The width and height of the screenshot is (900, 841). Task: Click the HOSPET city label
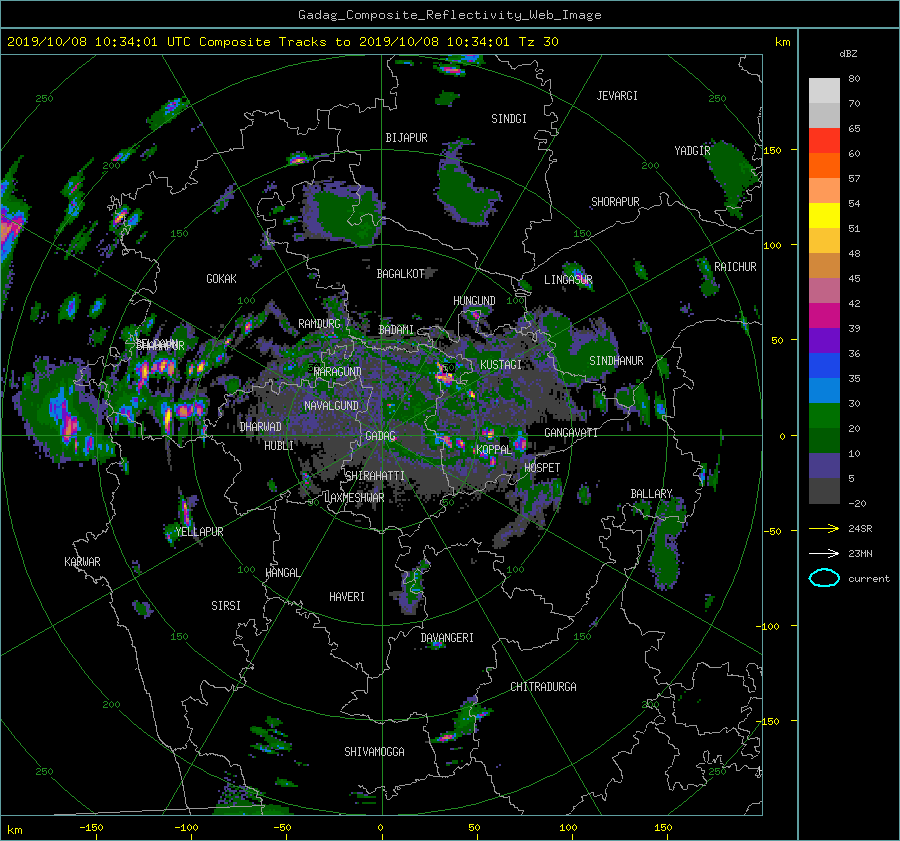542,468
